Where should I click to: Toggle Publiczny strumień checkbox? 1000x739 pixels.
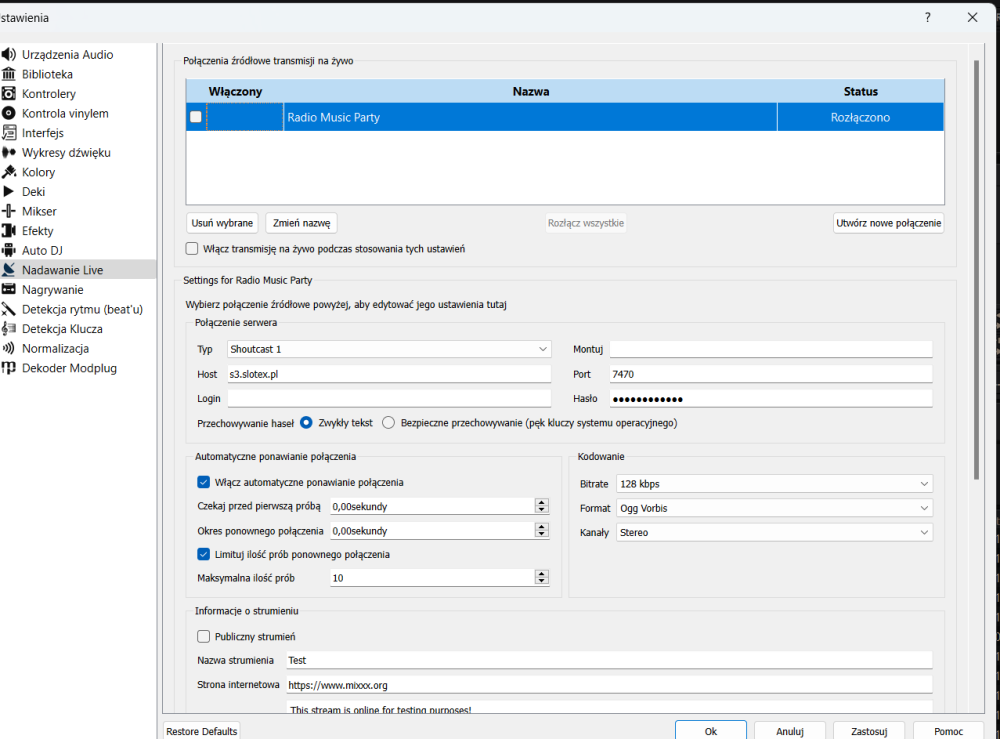tap(203, 636)
